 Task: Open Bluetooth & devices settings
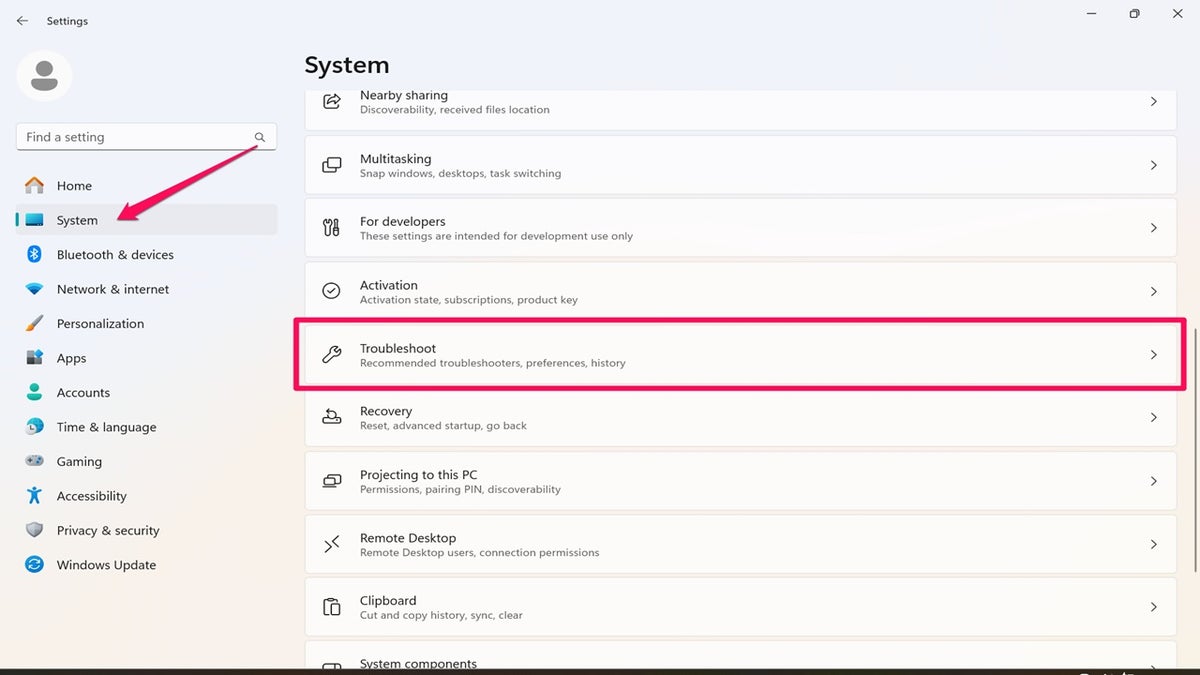pos(146,254)
